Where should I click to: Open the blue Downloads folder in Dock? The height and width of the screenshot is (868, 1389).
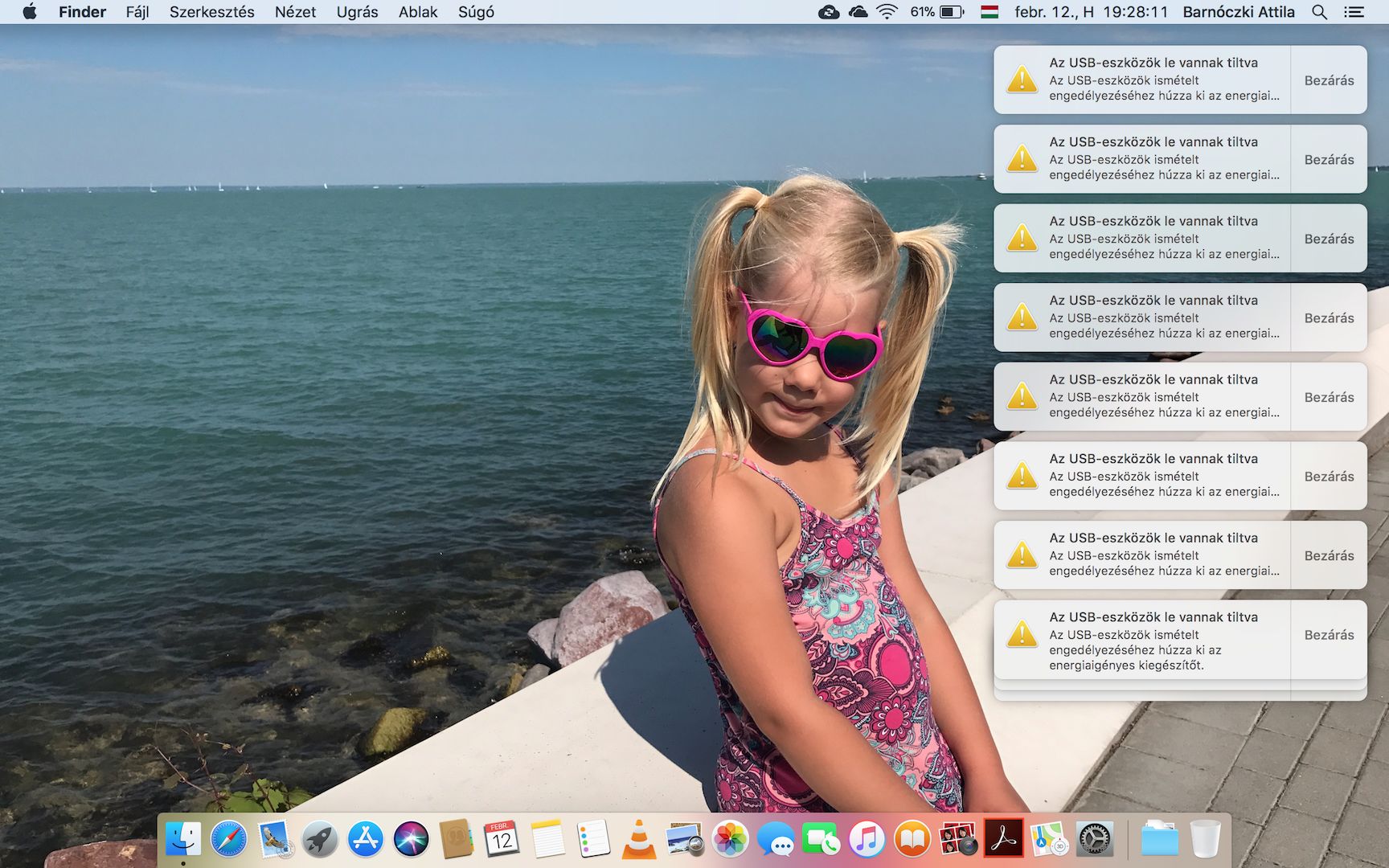click(x=1159, y=839)
